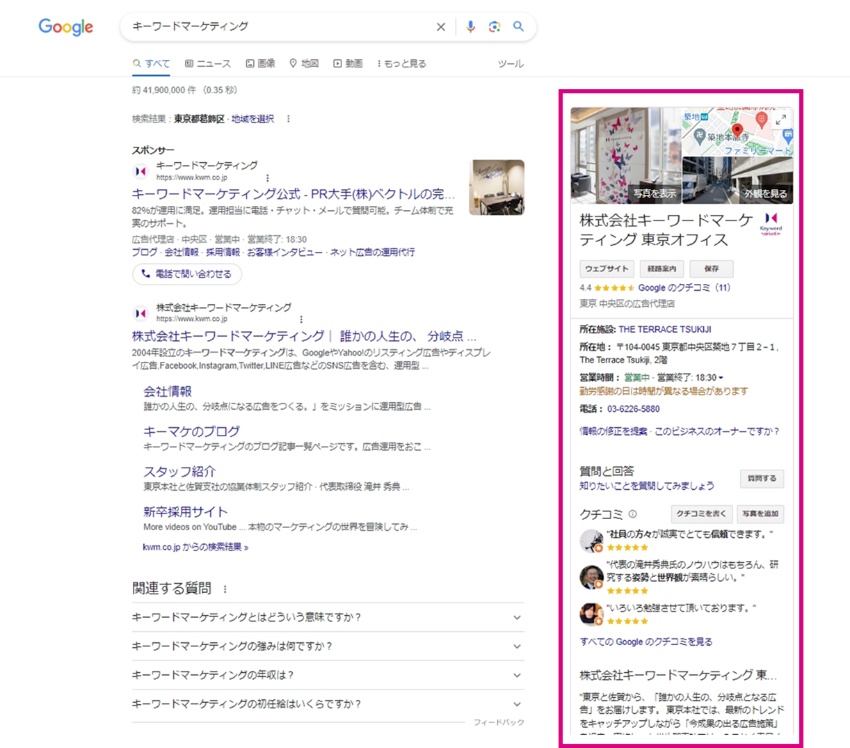Open the キーマケのブログ sitelink
This screenshot has height=748, width=850.
point(191,431)
